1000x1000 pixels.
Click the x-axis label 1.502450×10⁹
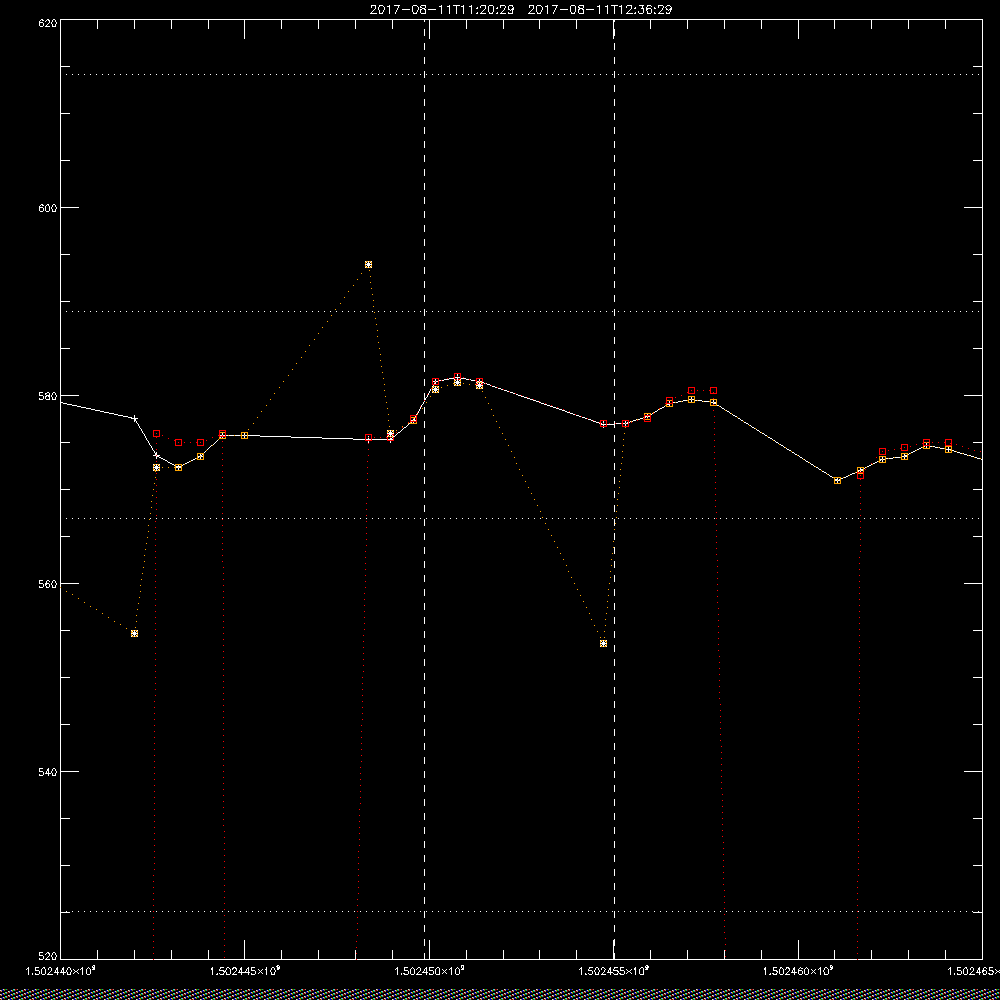click(x=429, y=971)
